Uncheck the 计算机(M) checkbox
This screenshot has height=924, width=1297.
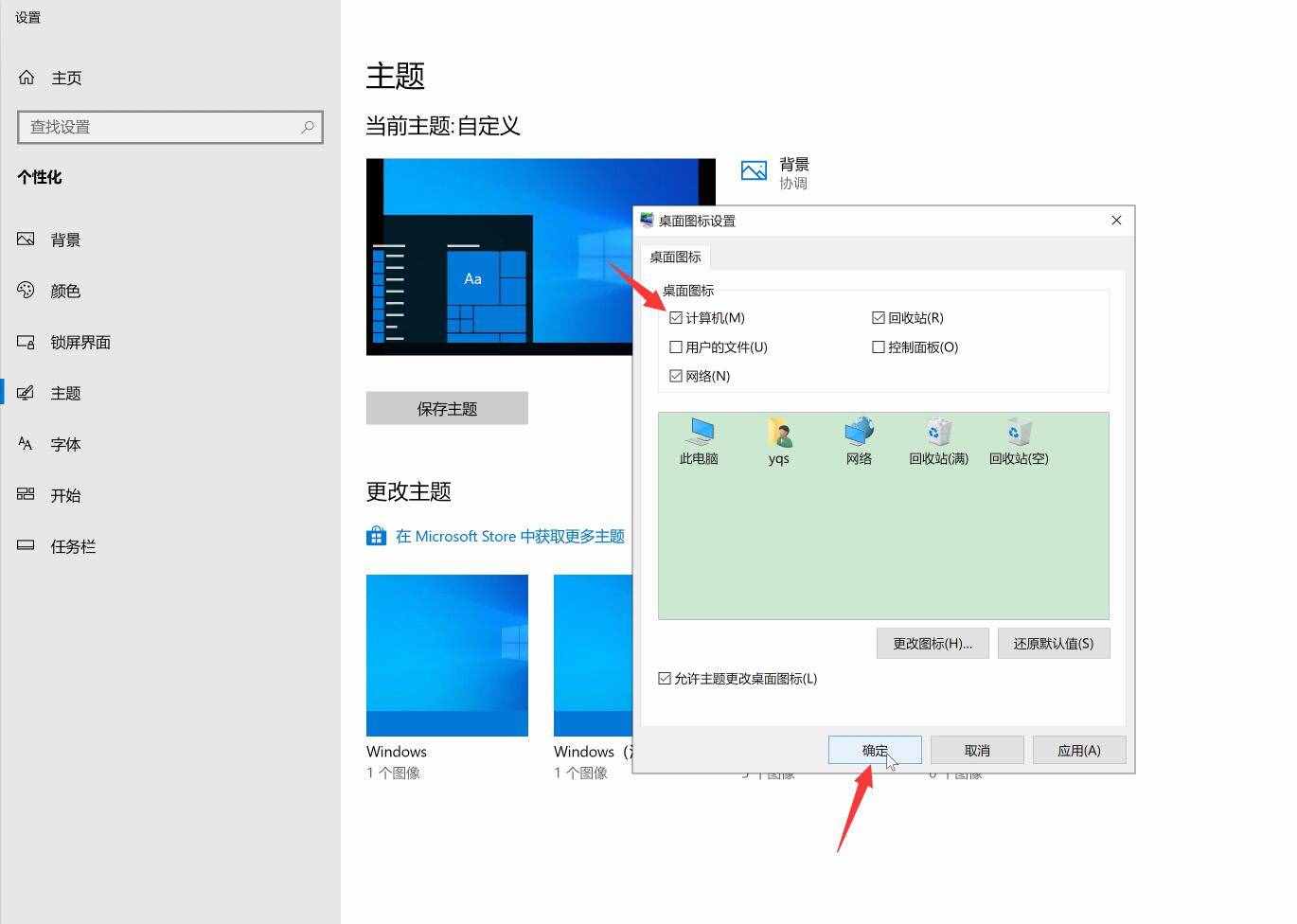(x=676, y=318)
